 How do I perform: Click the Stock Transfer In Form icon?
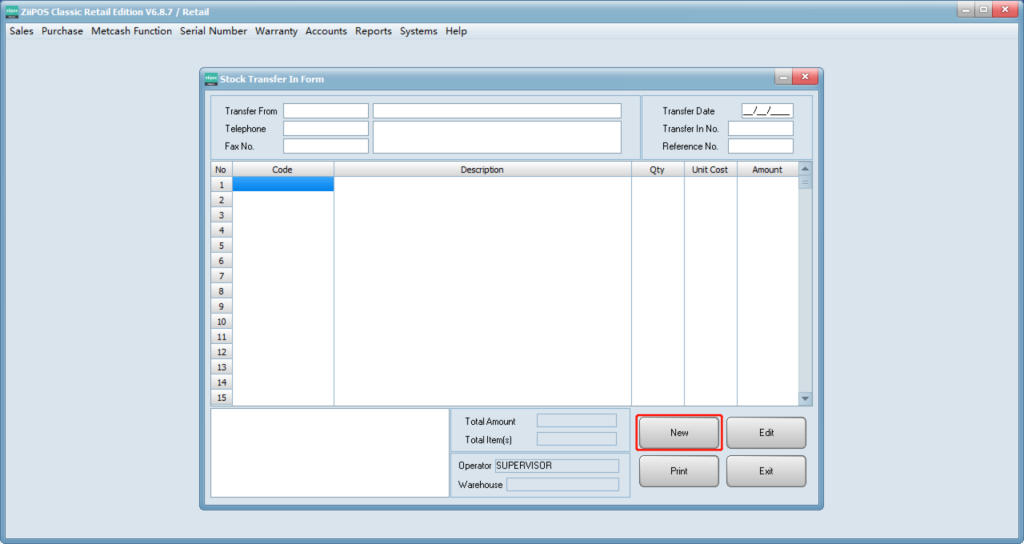click(x=211, y=79)
